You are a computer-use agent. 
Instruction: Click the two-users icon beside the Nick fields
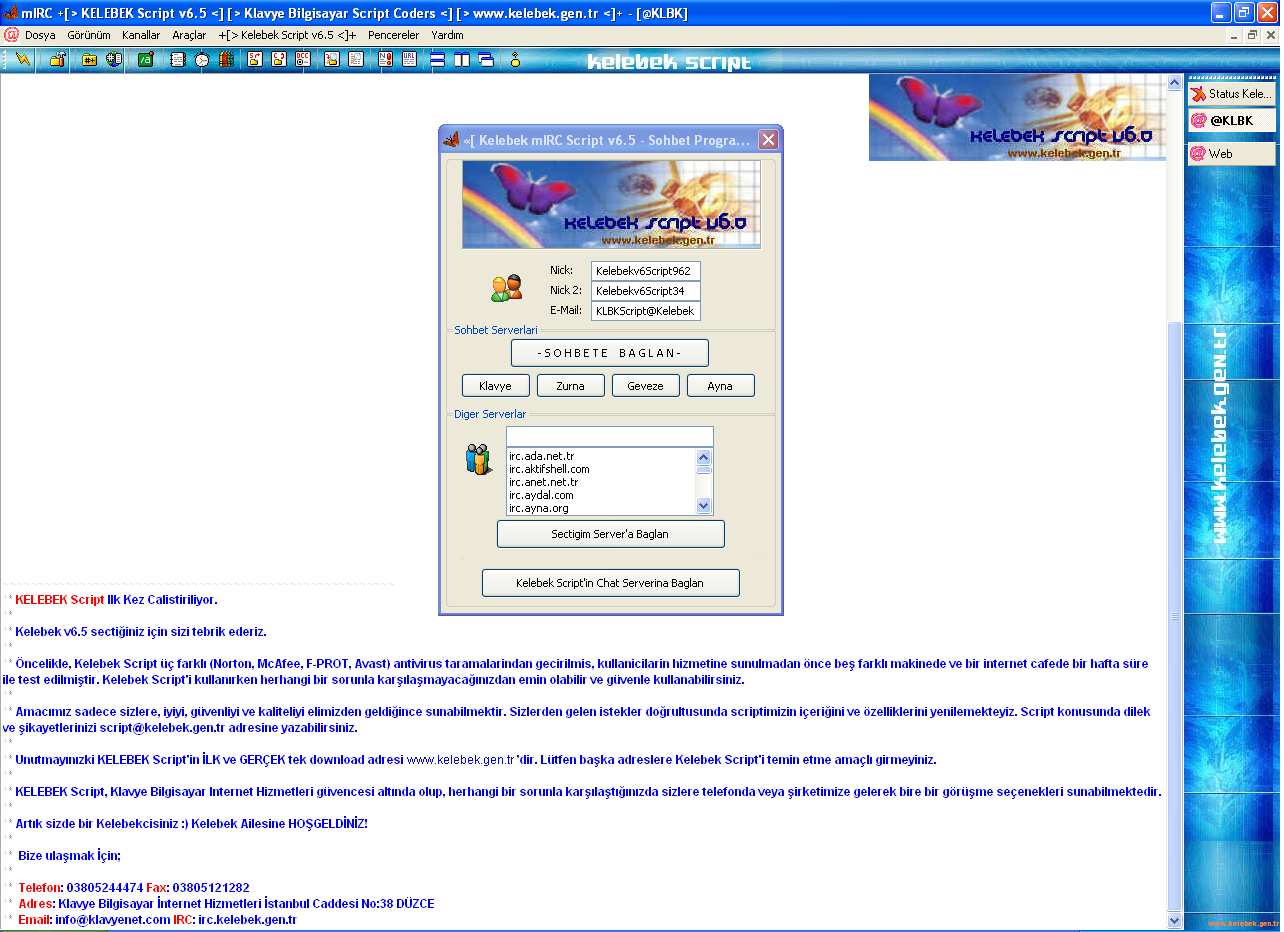coord(507,288)
